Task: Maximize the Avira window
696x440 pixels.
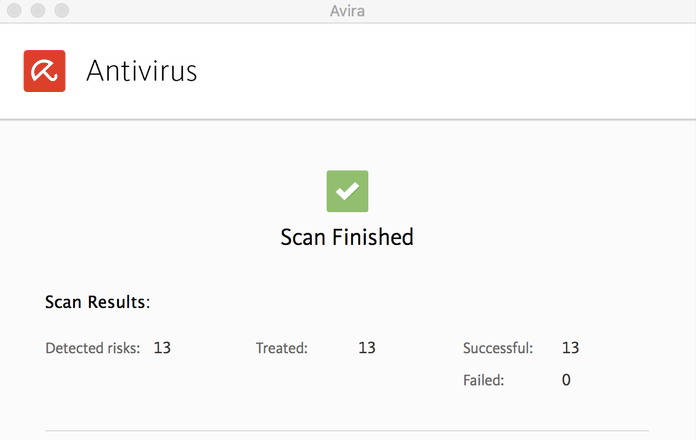Action: (x=62, y=10)
